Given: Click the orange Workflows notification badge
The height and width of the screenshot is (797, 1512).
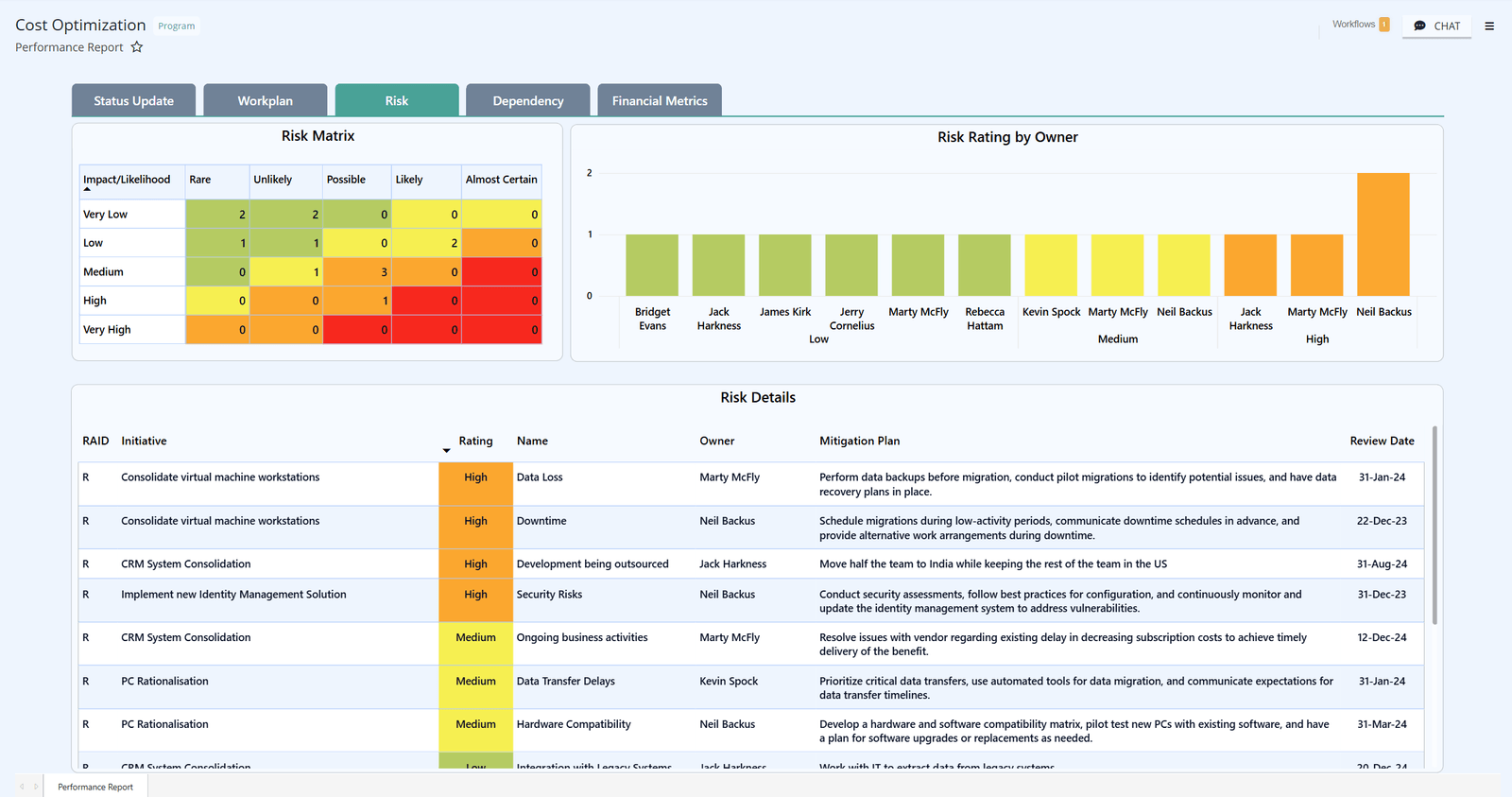Looking at the screenshot, I should click(1384, 25).
